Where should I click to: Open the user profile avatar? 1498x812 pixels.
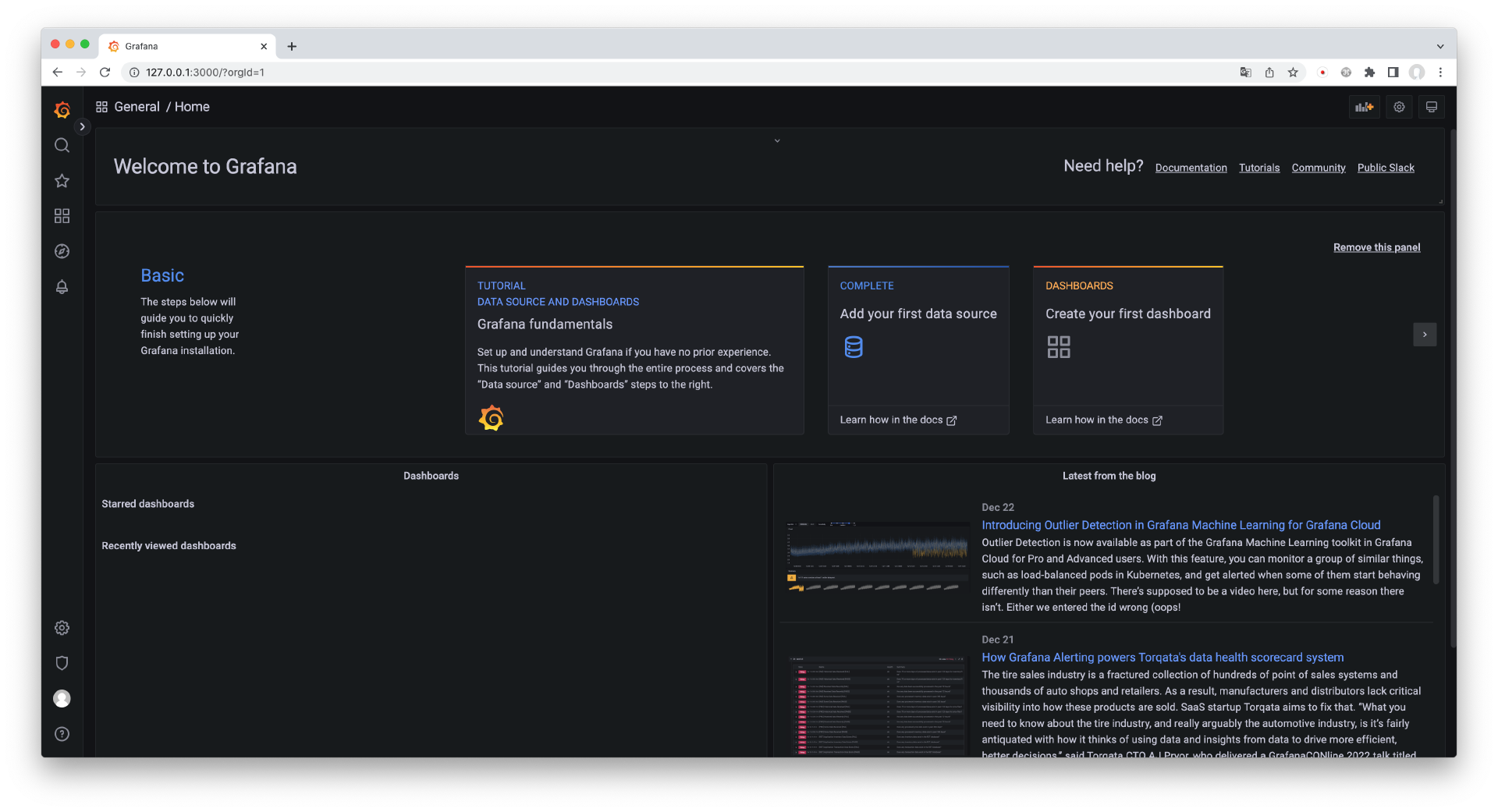point(62,699)
